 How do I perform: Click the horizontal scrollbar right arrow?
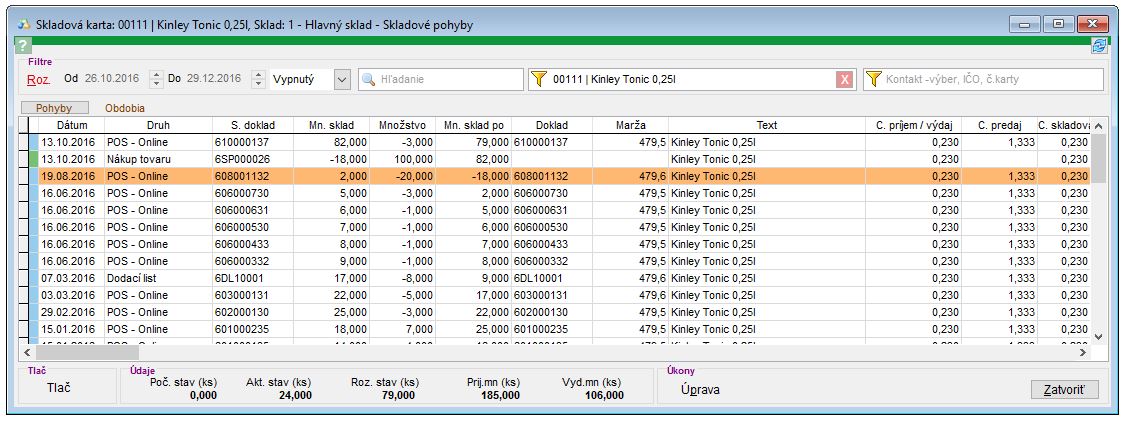pos(1082,352)
